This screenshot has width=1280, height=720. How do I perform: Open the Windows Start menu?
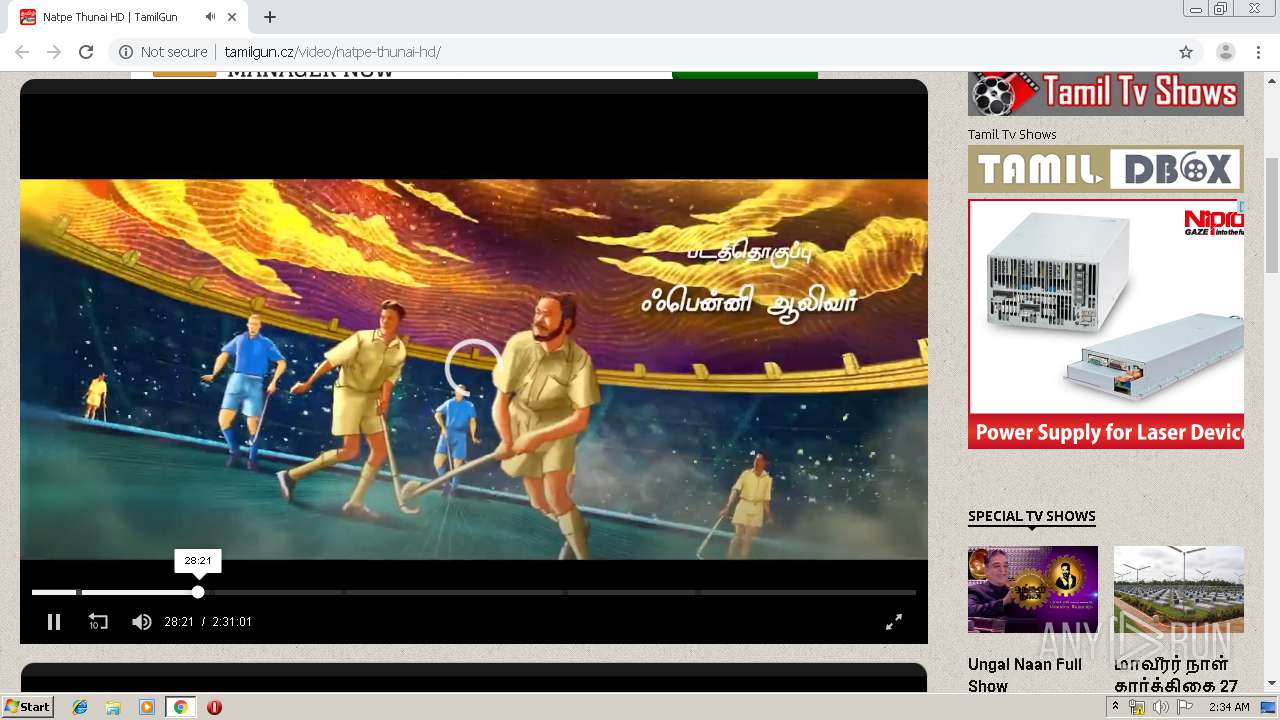pos(28,707)
